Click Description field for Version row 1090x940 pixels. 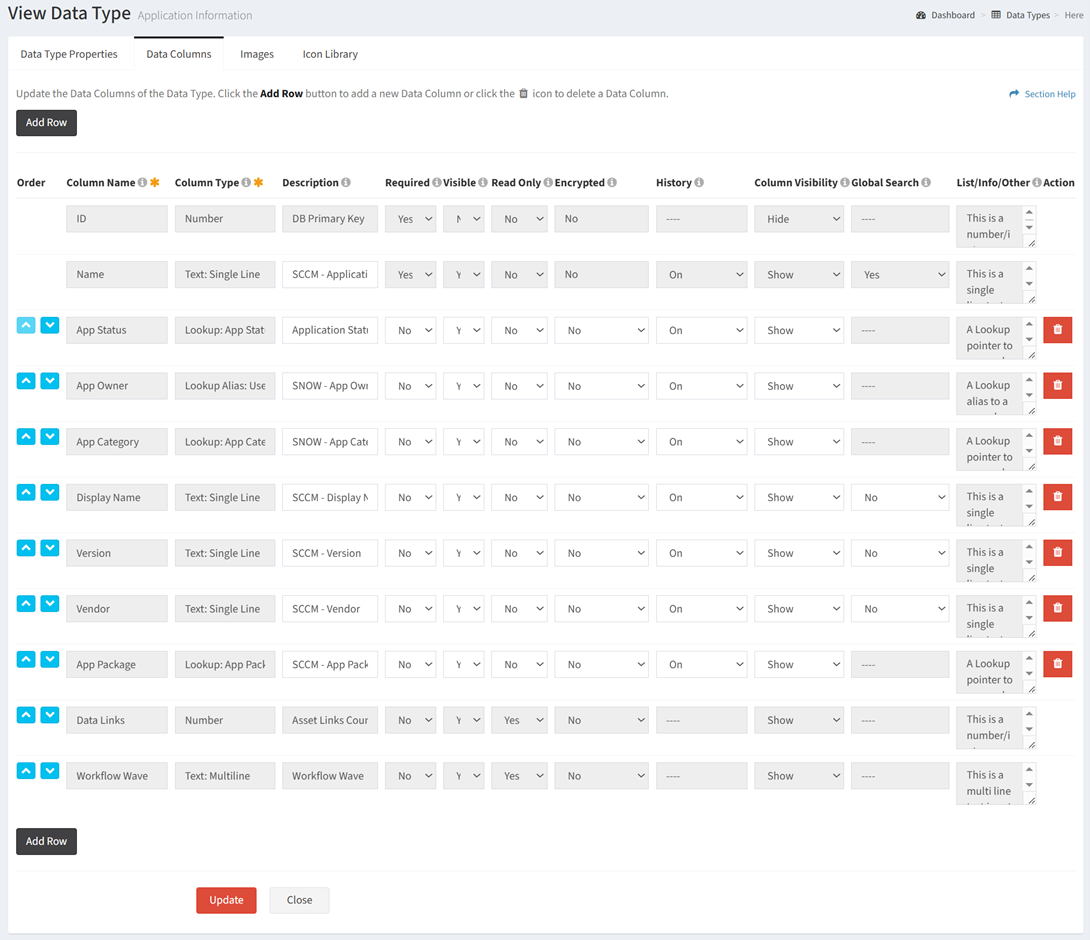330,553
